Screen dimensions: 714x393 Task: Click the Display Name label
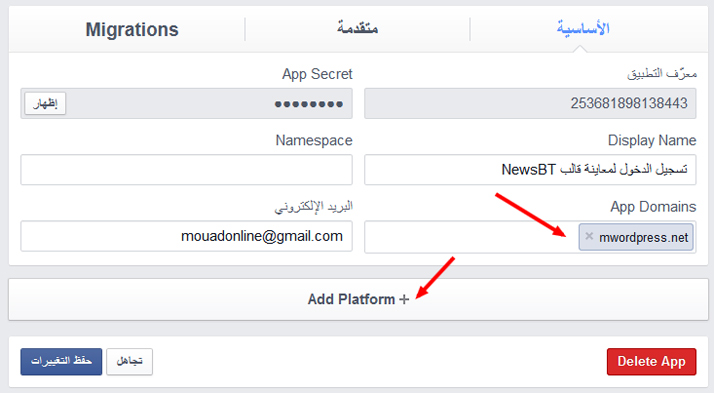click(x=652, y=140)
